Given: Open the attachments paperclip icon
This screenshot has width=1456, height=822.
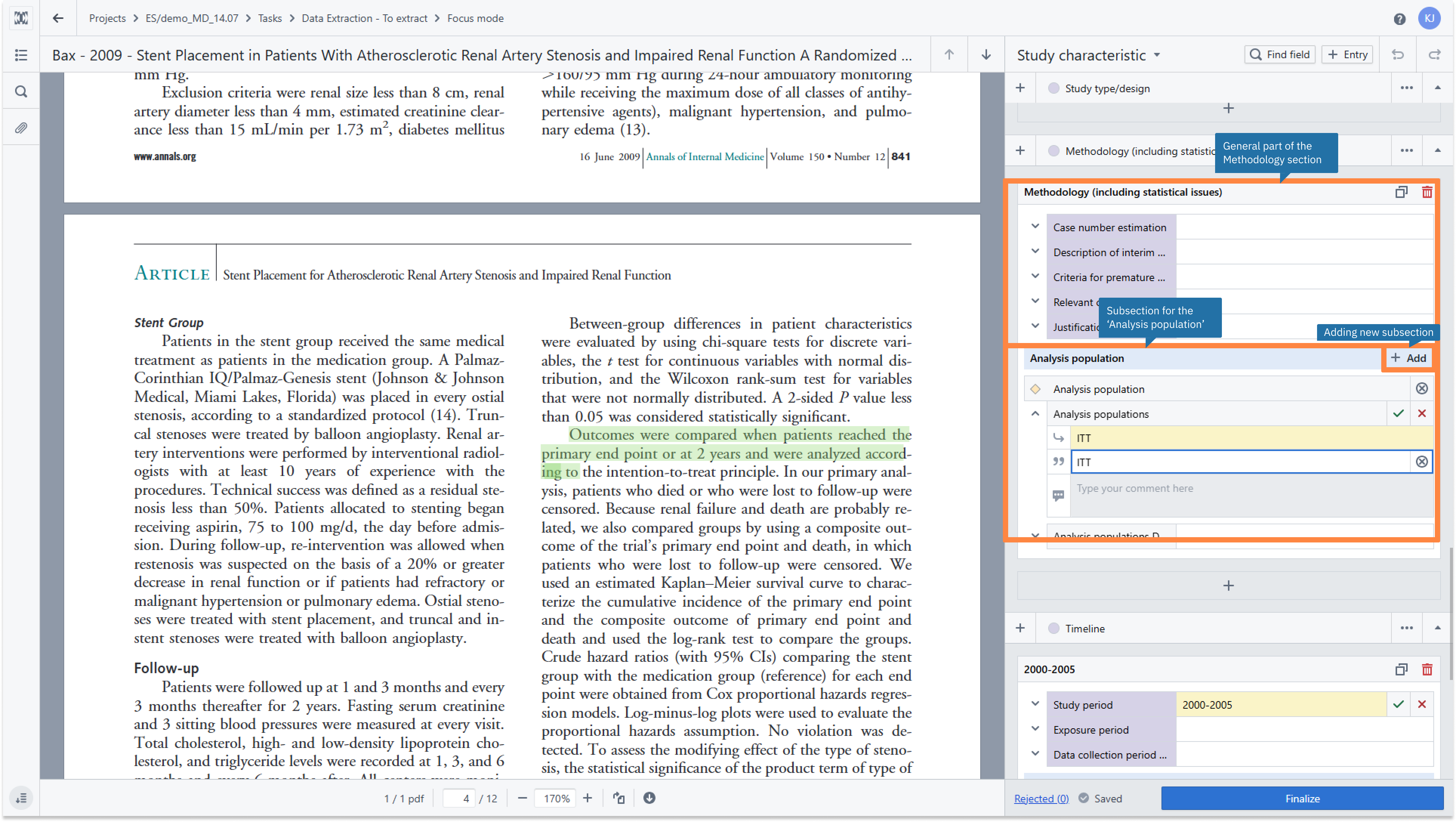Looking at the screenshot, I should click(x=21, y=128).
